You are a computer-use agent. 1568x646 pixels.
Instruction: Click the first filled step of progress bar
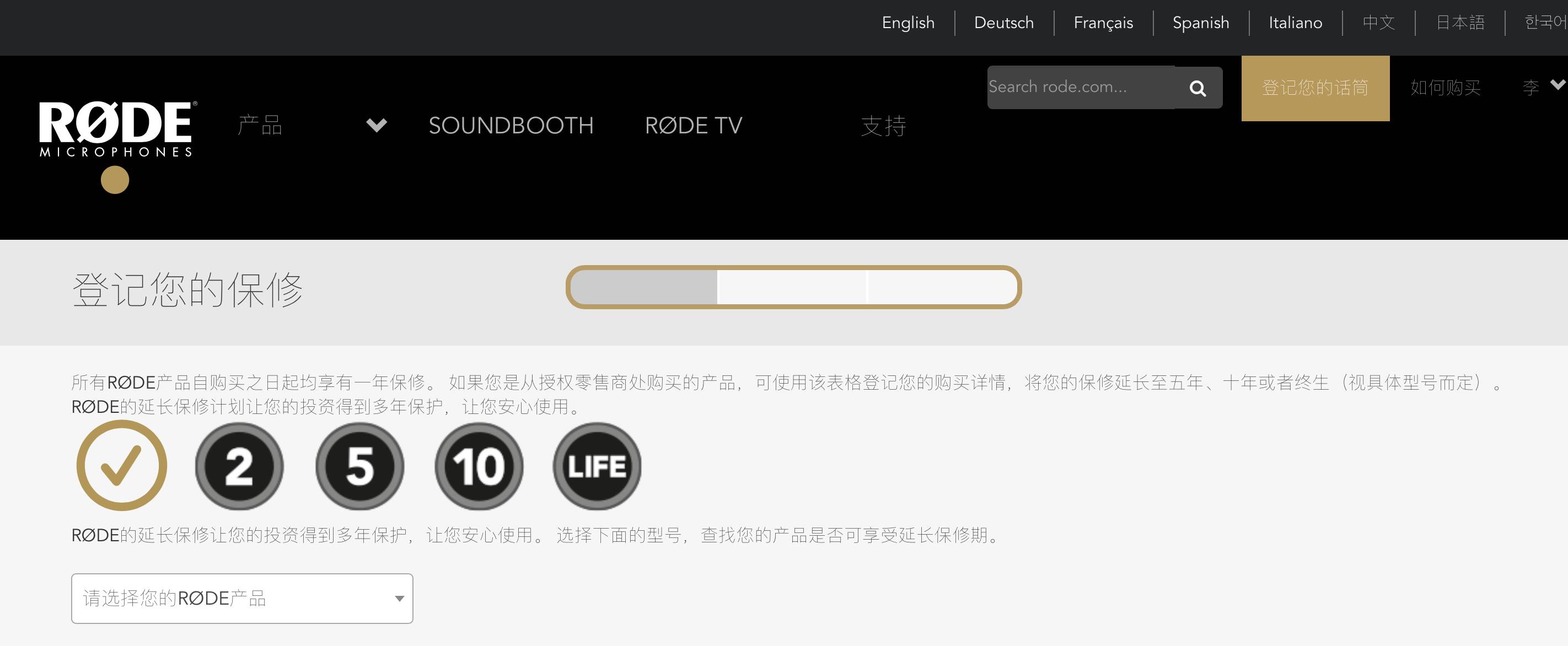645,287
